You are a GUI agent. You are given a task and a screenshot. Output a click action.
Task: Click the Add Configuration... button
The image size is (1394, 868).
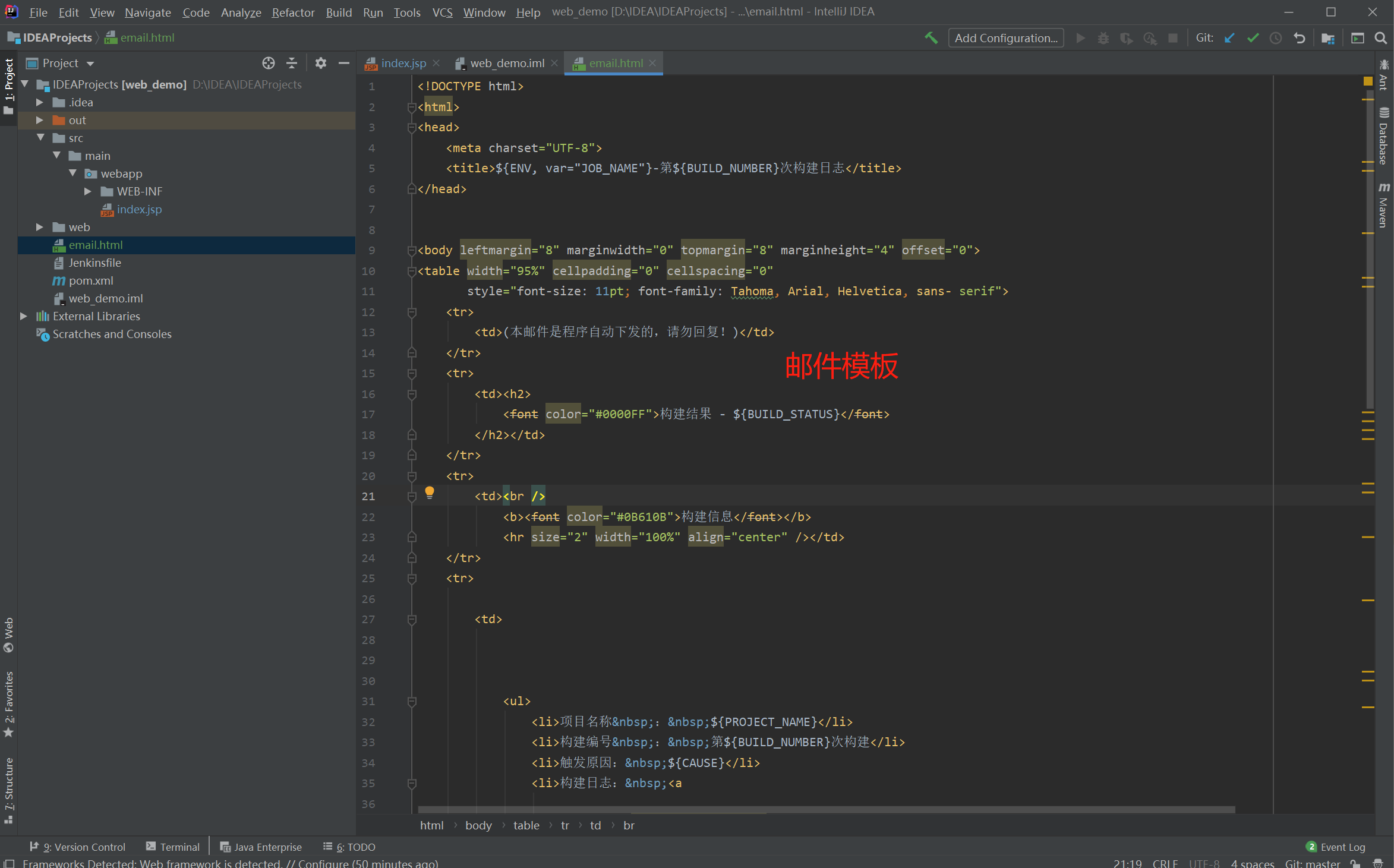(1005, 38)
